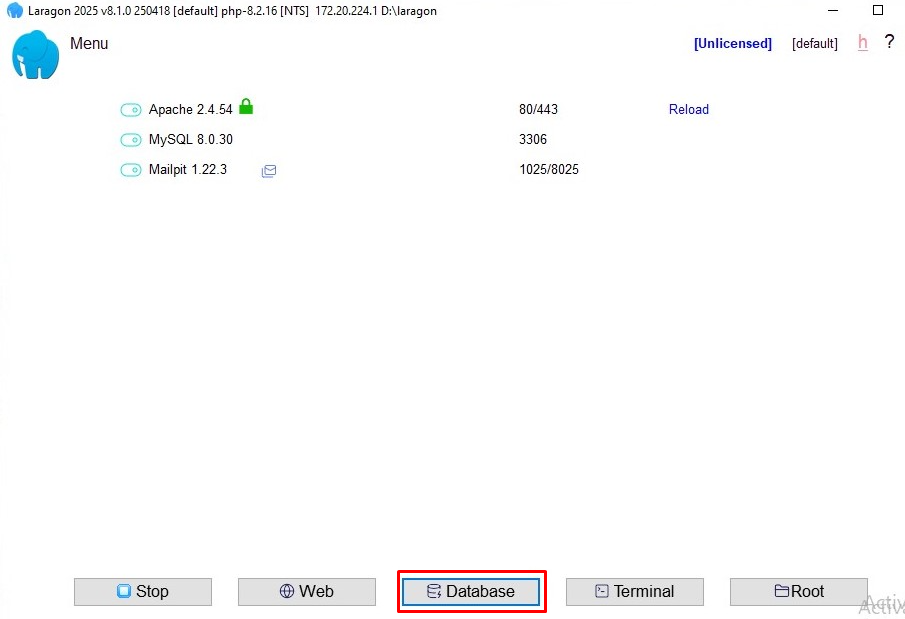Screen dimensions: 905x619
Task: Reload the Apache server
Action: coord(688,110)
